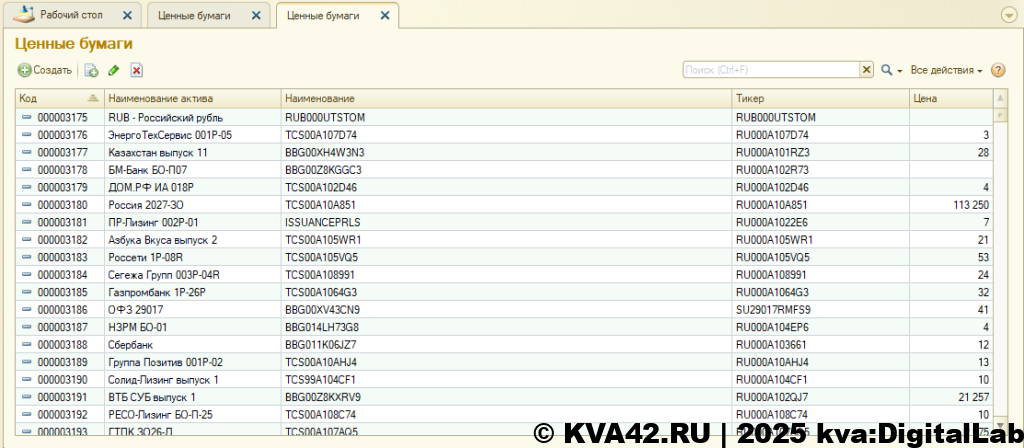Click the Цена column header

948,98
